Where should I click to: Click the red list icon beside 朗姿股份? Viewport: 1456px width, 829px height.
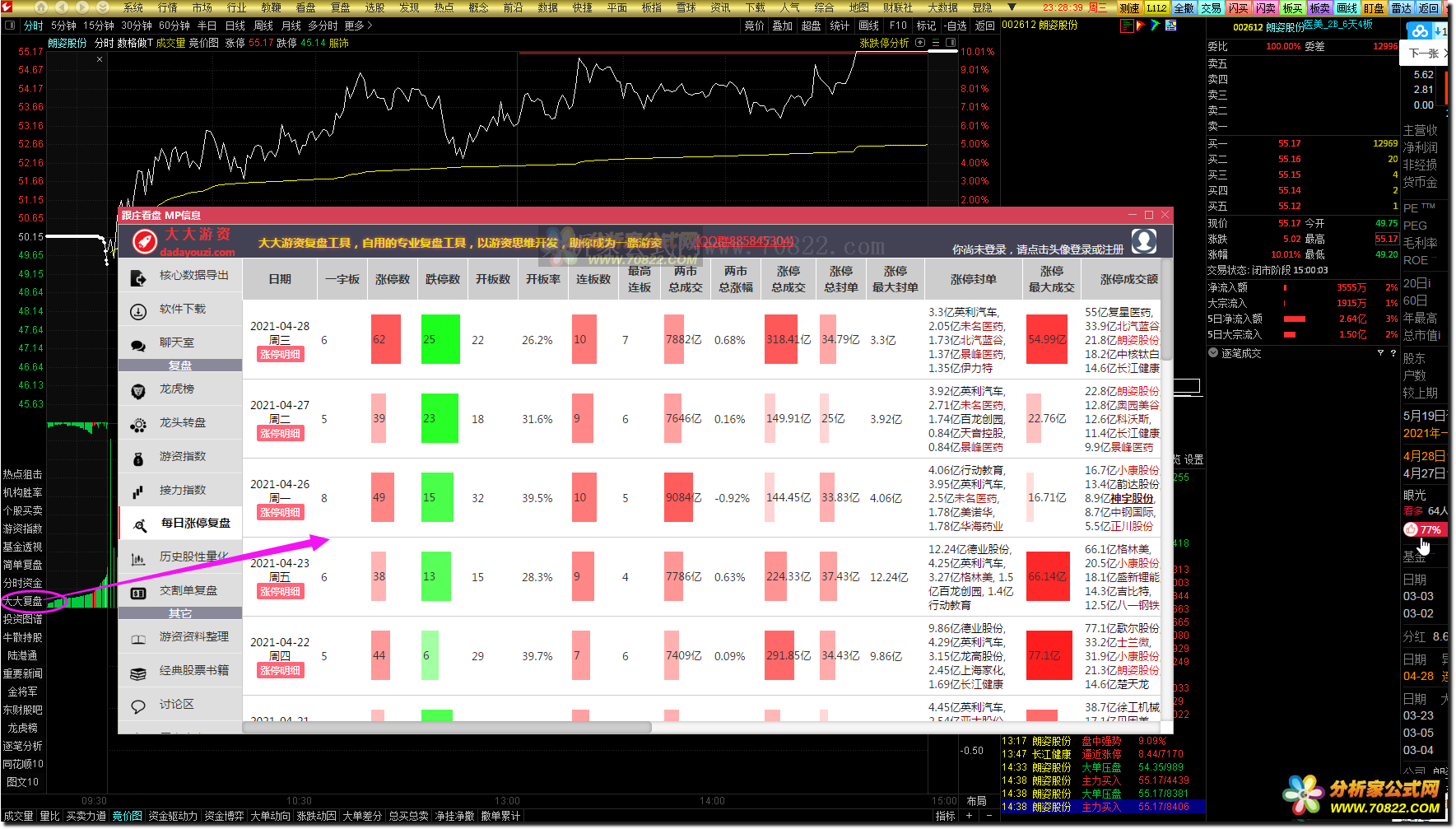tap(1127, 26)
